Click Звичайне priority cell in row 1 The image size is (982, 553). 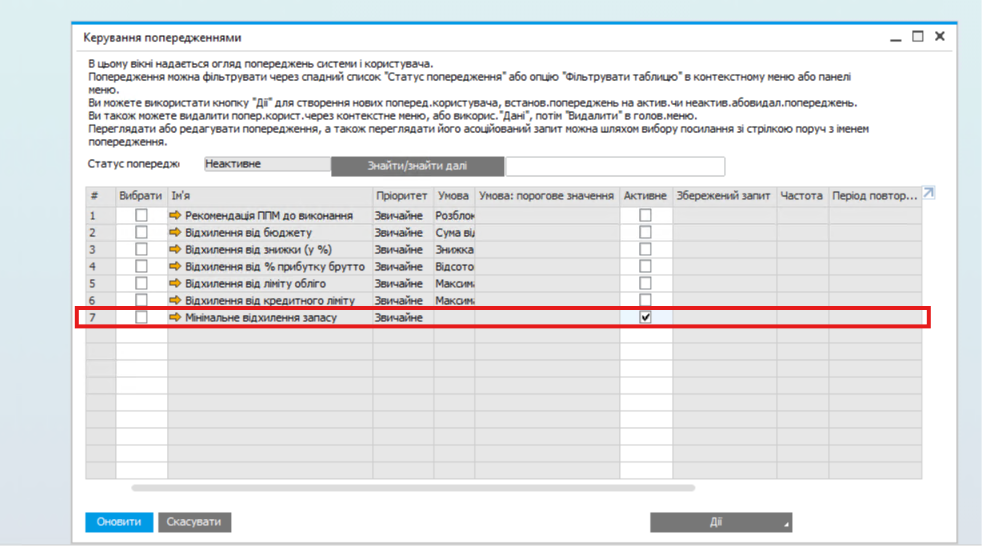[x=403, y=215]
